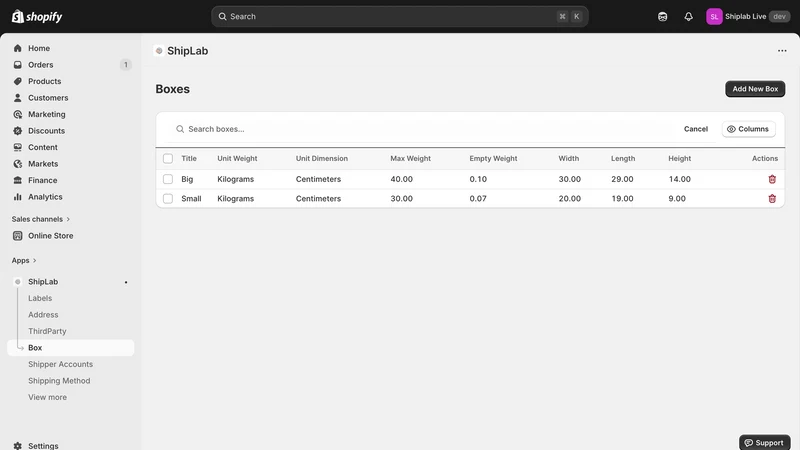Click the 29.00 length value
Image resolution: width=800 pixels, height=450 pixels.
pos(622,179)
